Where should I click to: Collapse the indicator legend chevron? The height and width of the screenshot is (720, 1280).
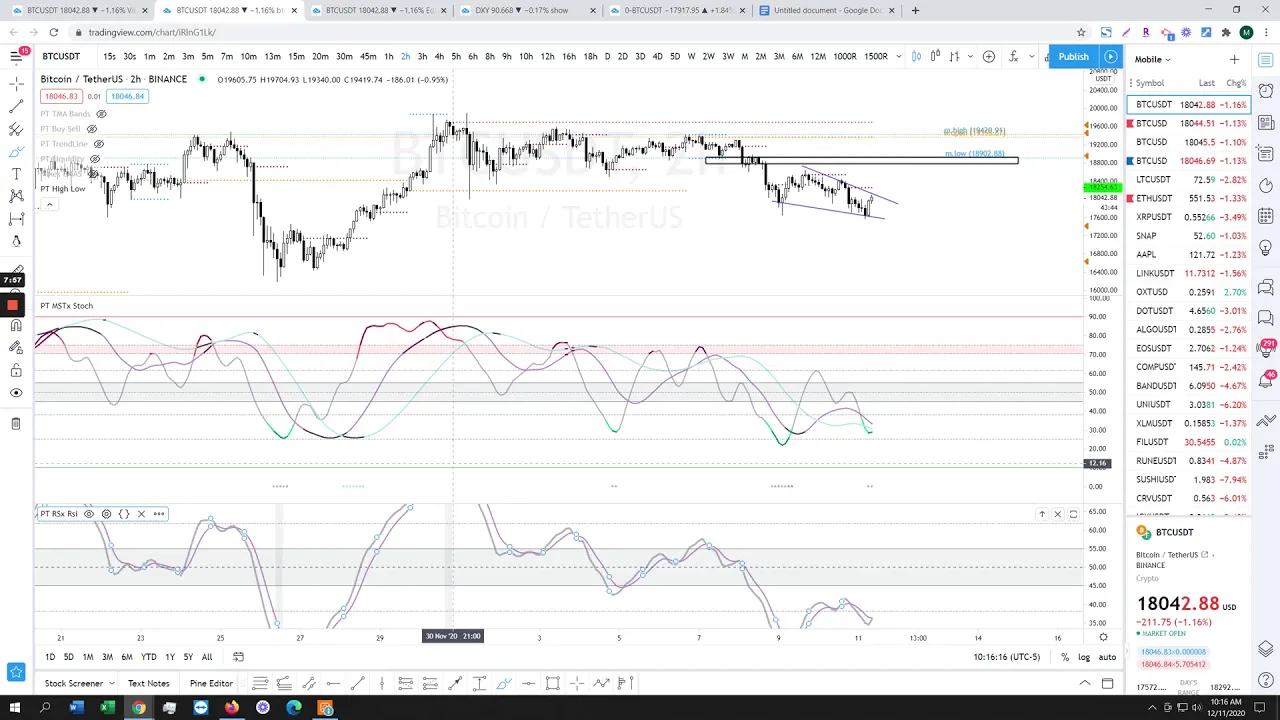tap(49, 204)
